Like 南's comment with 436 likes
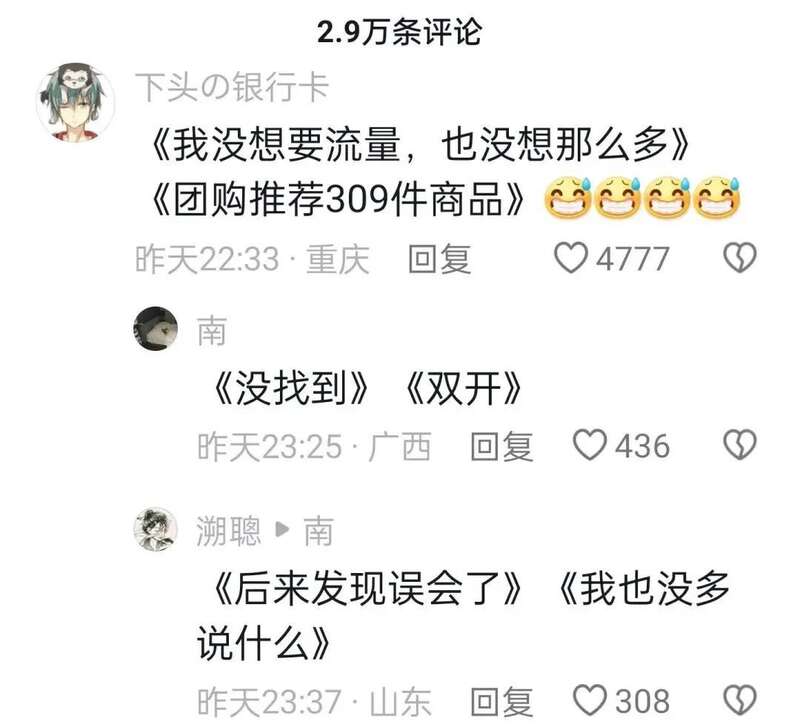The height and width of the screenshot is (727, 800). (590, 445)
